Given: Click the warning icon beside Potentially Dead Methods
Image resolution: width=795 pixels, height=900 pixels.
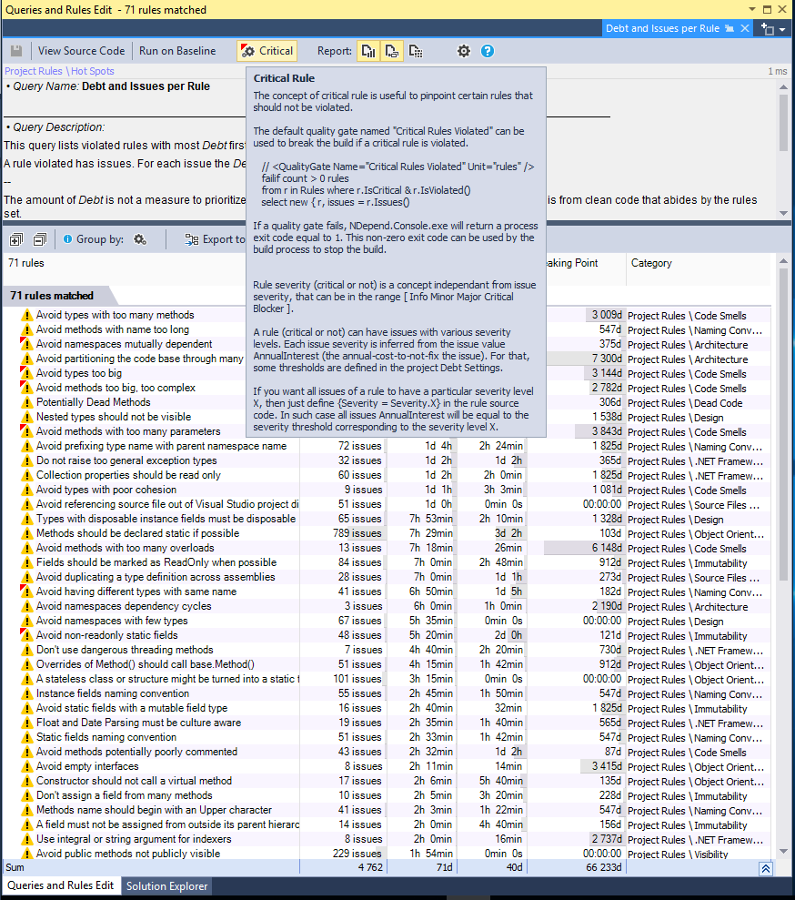Looking at the screenshot, I should point(27,403).
